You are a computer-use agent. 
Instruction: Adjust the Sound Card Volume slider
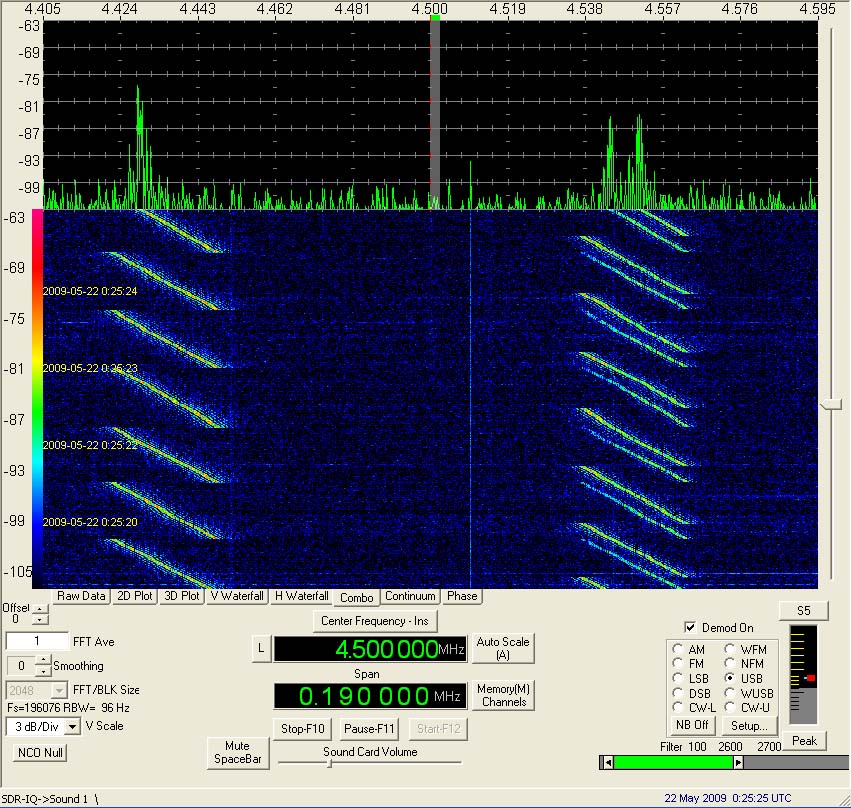(329, 763)
